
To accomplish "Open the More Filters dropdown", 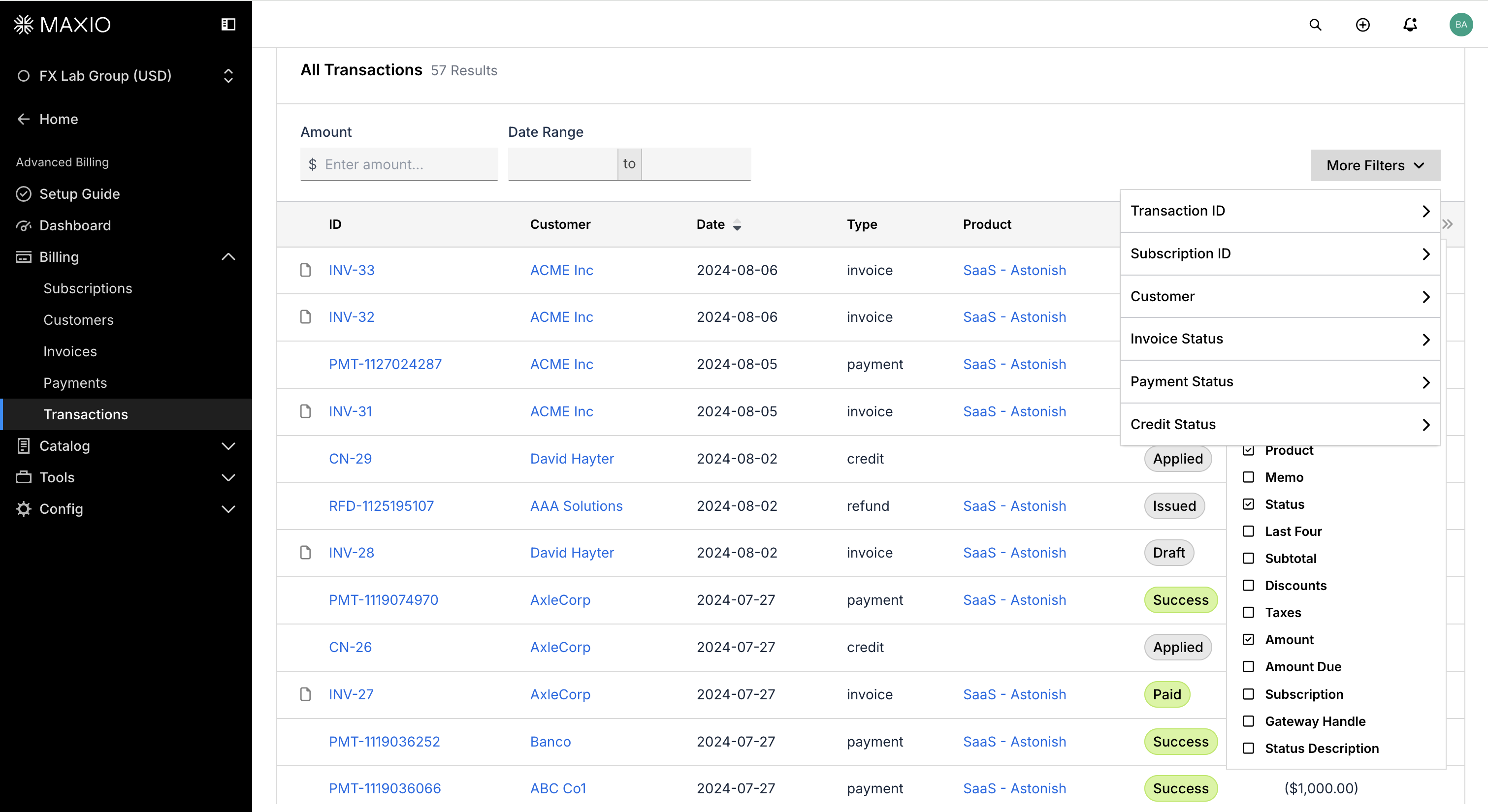I will 1375,165.
